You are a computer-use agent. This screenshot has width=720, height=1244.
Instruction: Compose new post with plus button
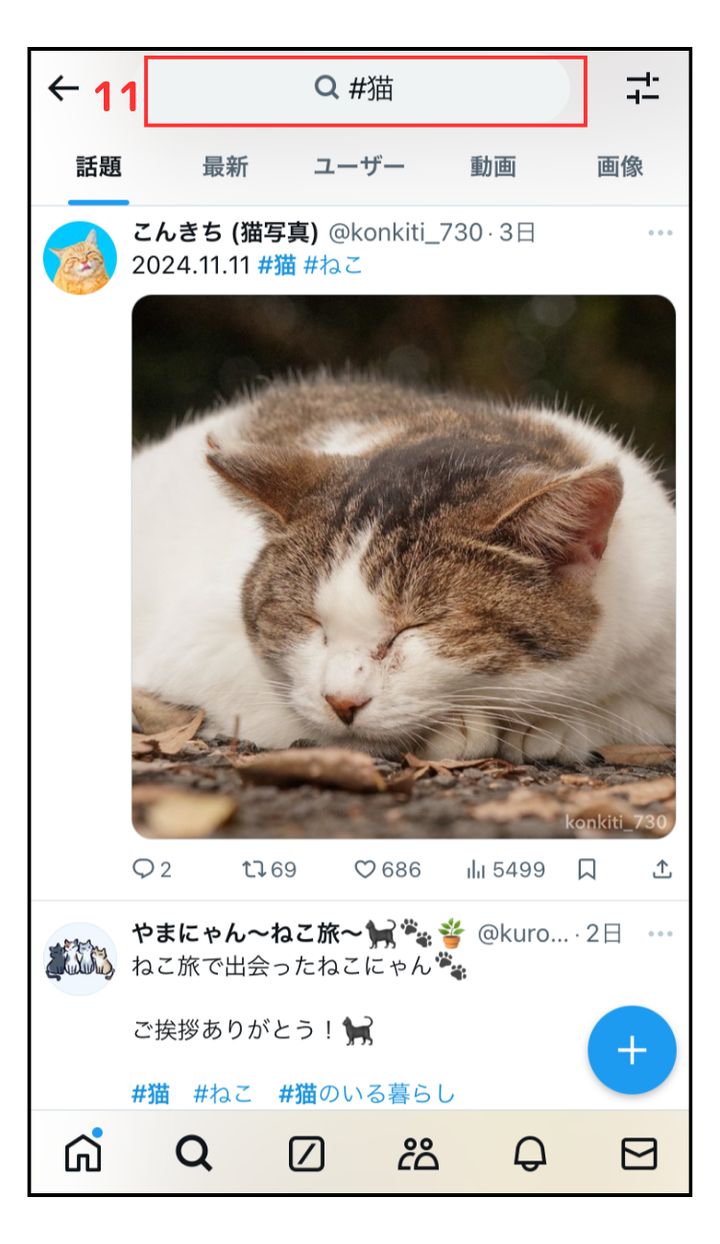pos(632,1051)
